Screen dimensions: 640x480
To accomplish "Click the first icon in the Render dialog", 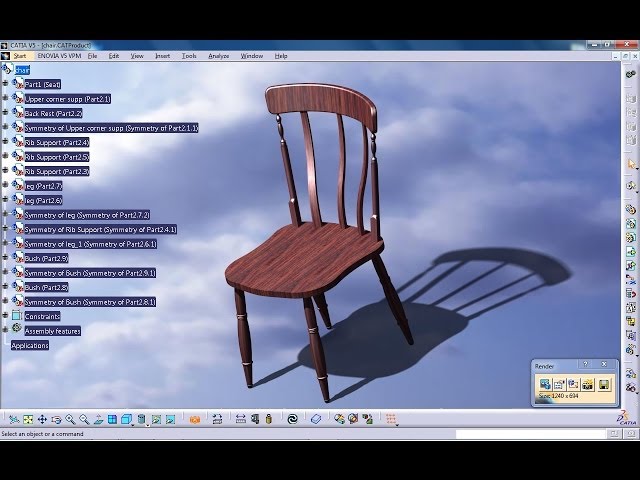I will [x=545, y=384].
